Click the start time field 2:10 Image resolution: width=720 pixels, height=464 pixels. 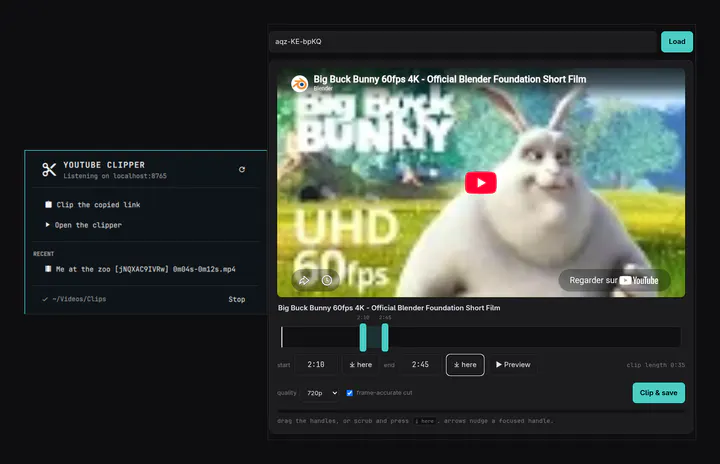316,365
